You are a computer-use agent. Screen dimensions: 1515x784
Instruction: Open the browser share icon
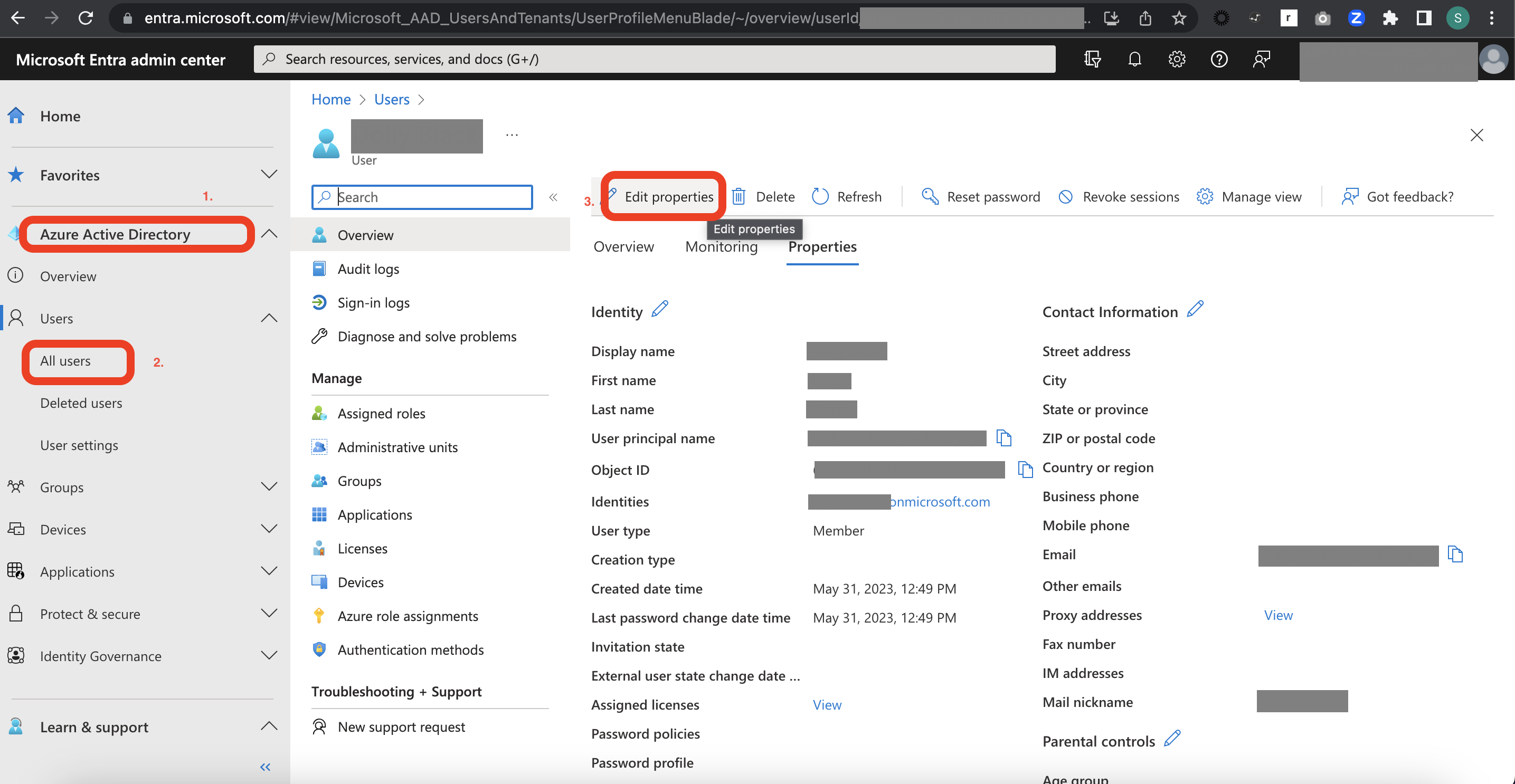click(x=1144, y=18)
